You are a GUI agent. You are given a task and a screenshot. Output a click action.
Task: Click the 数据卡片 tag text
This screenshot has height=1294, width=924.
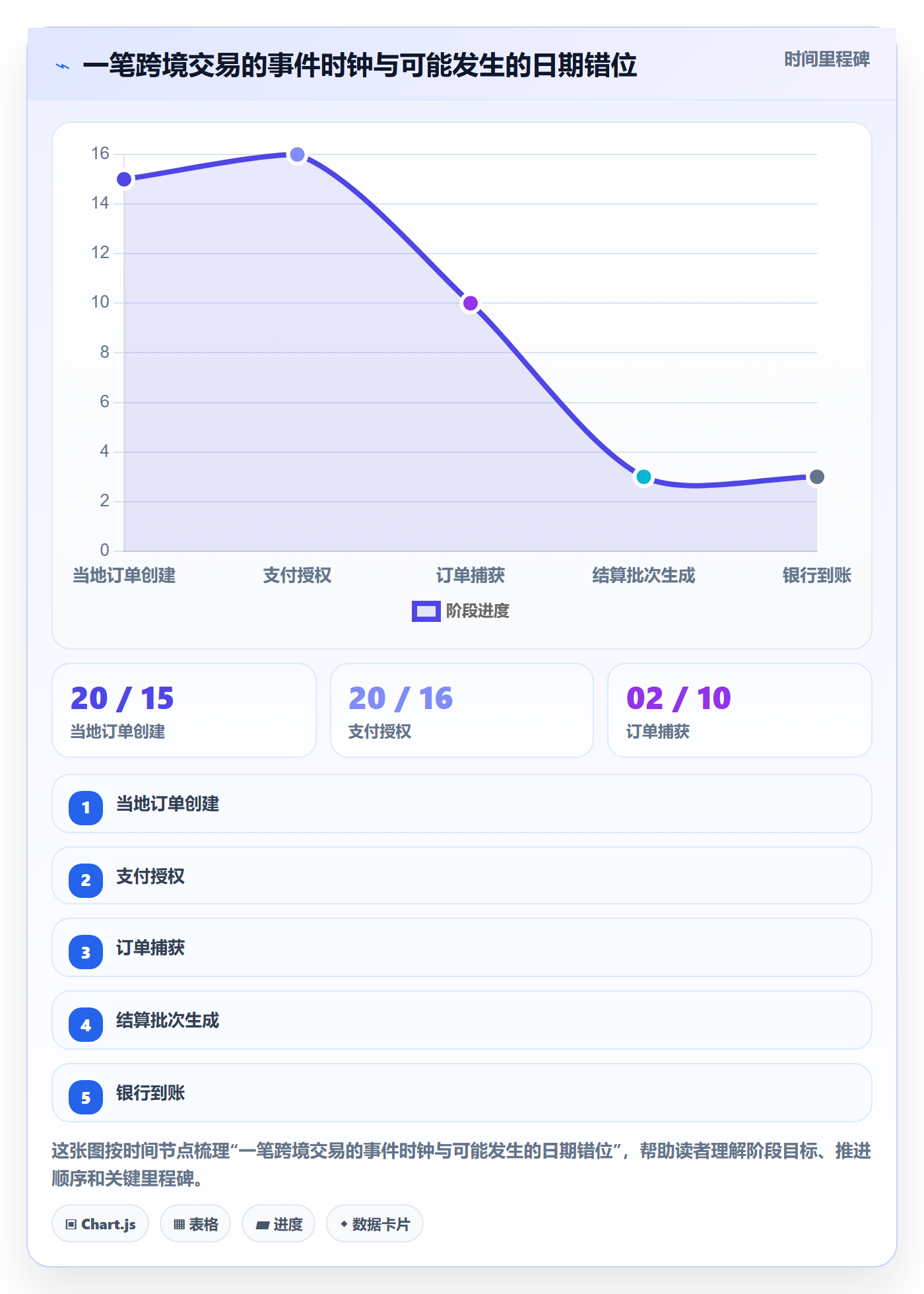pyautogui.click(x=381, y=1225)
